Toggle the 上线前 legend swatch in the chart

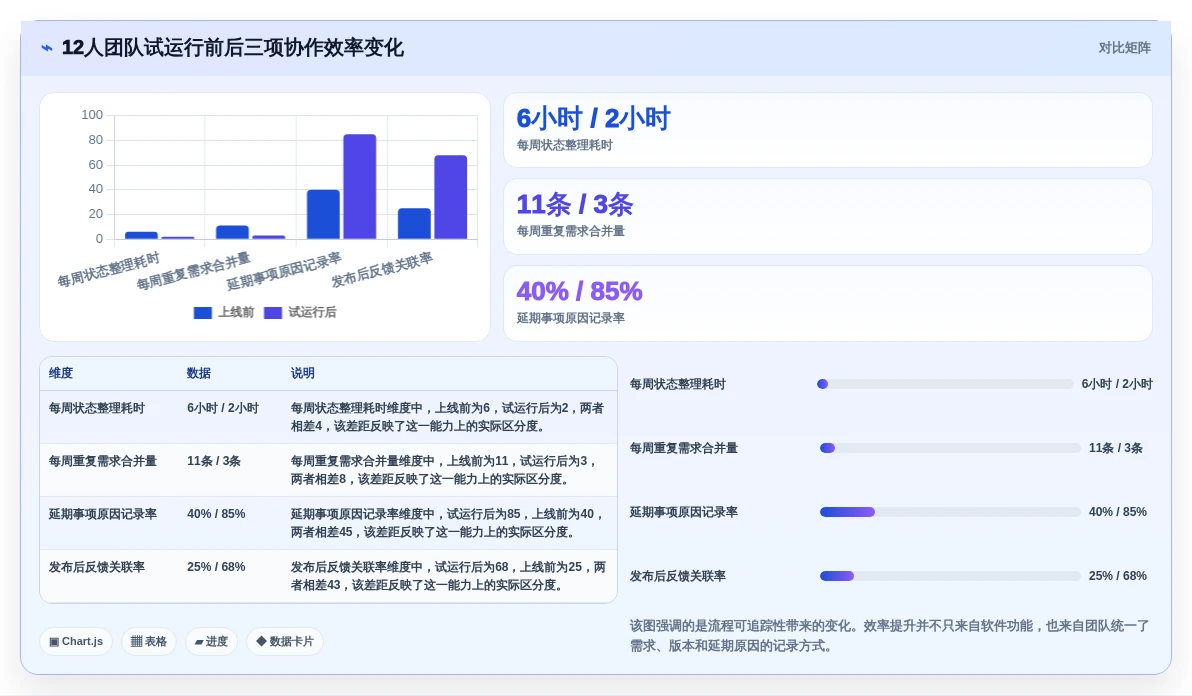pyautogui.click(x=202, y=312)
